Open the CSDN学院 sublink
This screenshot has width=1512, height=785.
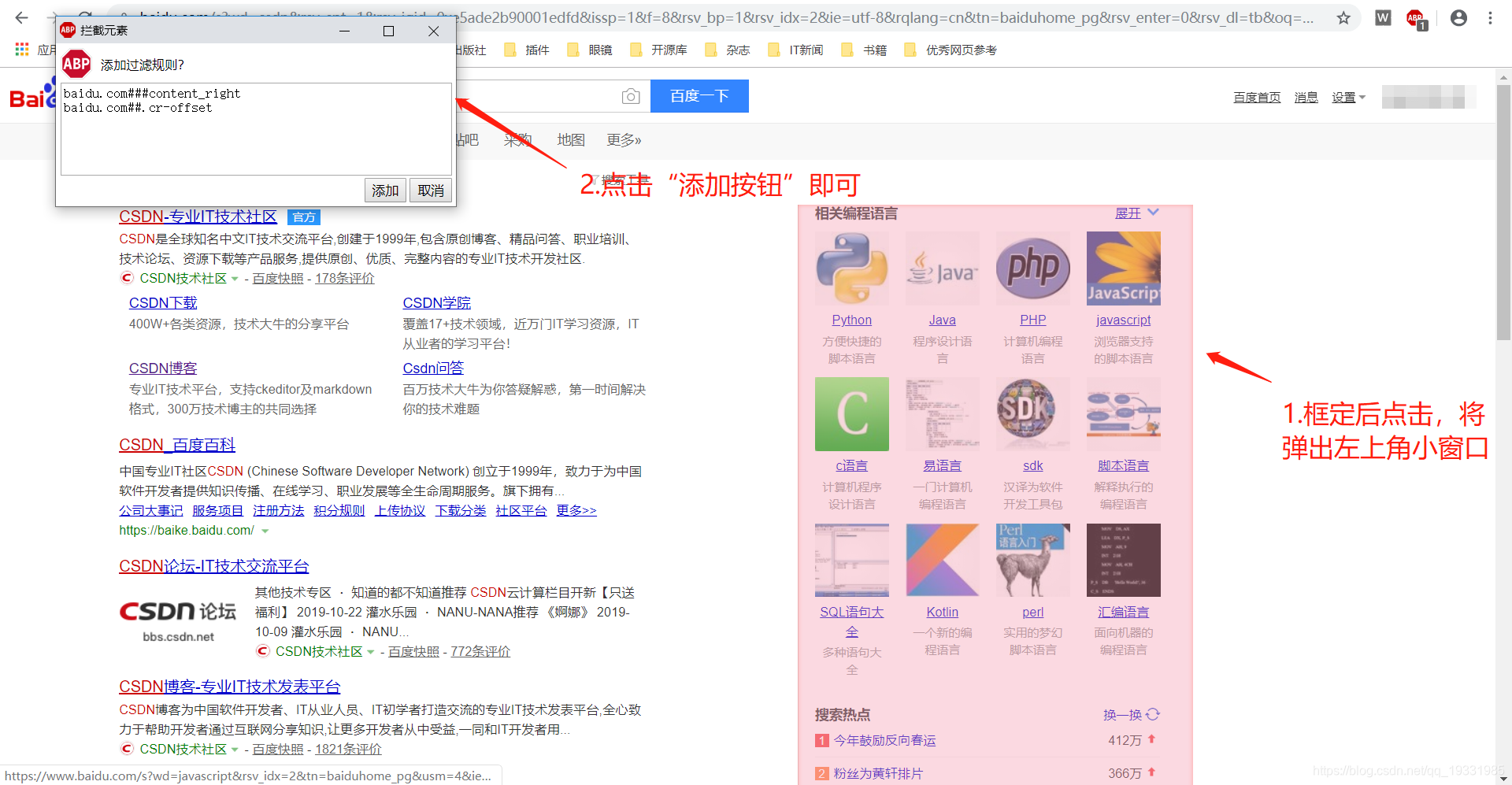(437, 302)
